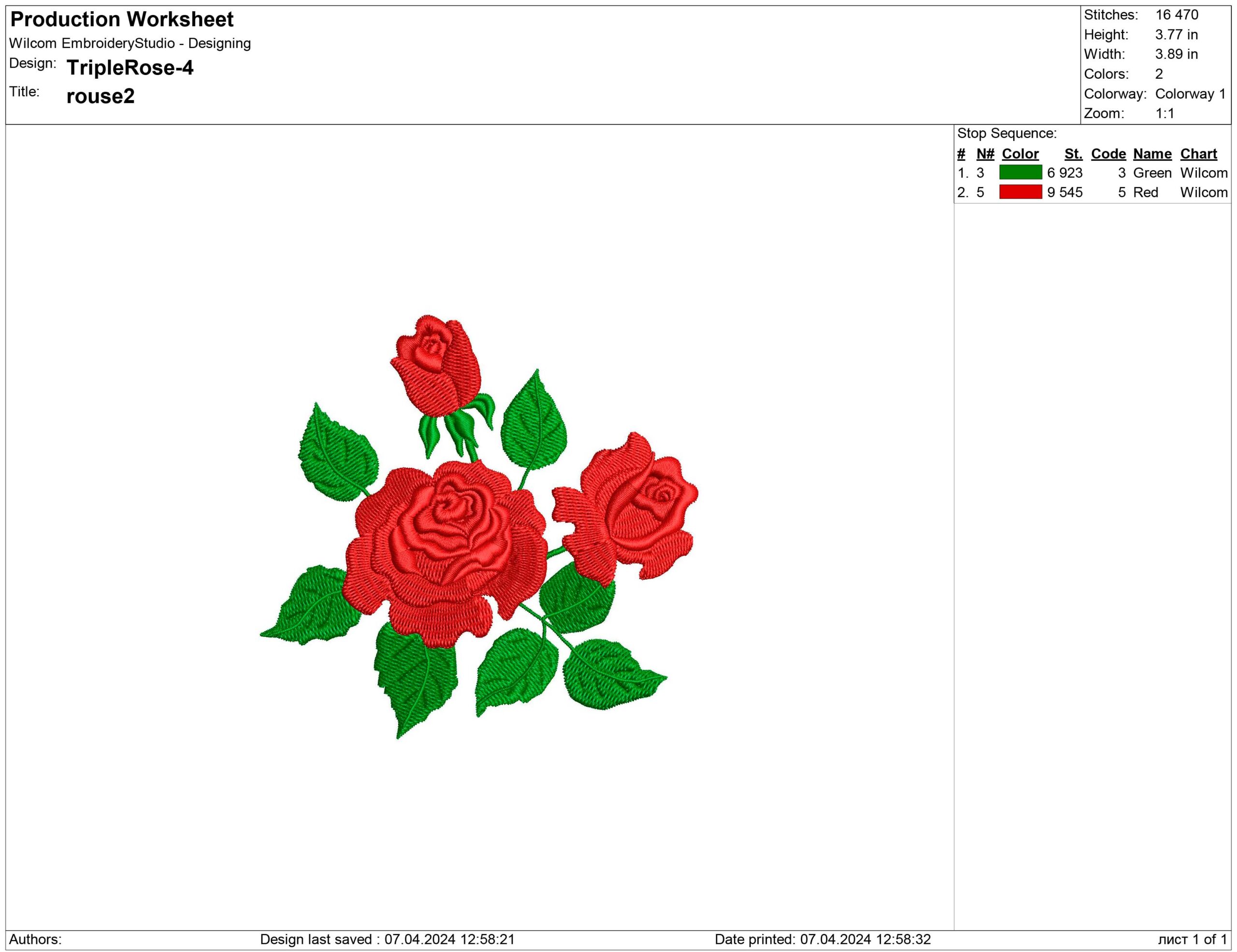The width and height of the screenshot is (1237, 952).
Task: Click the Colorway 1 value
Action: [x=1190, y=93]
